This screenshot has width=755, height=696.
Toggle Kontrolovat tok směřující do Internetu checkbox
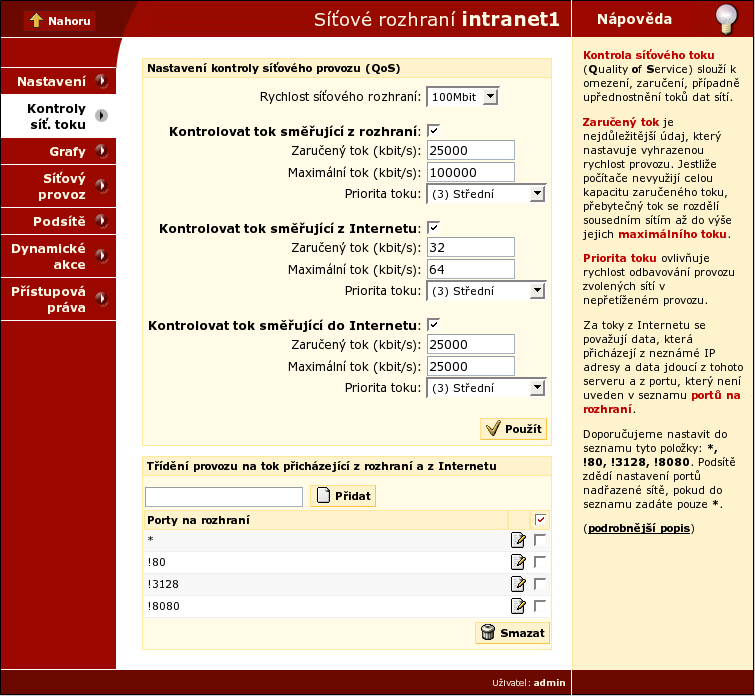tap(433, 325)
